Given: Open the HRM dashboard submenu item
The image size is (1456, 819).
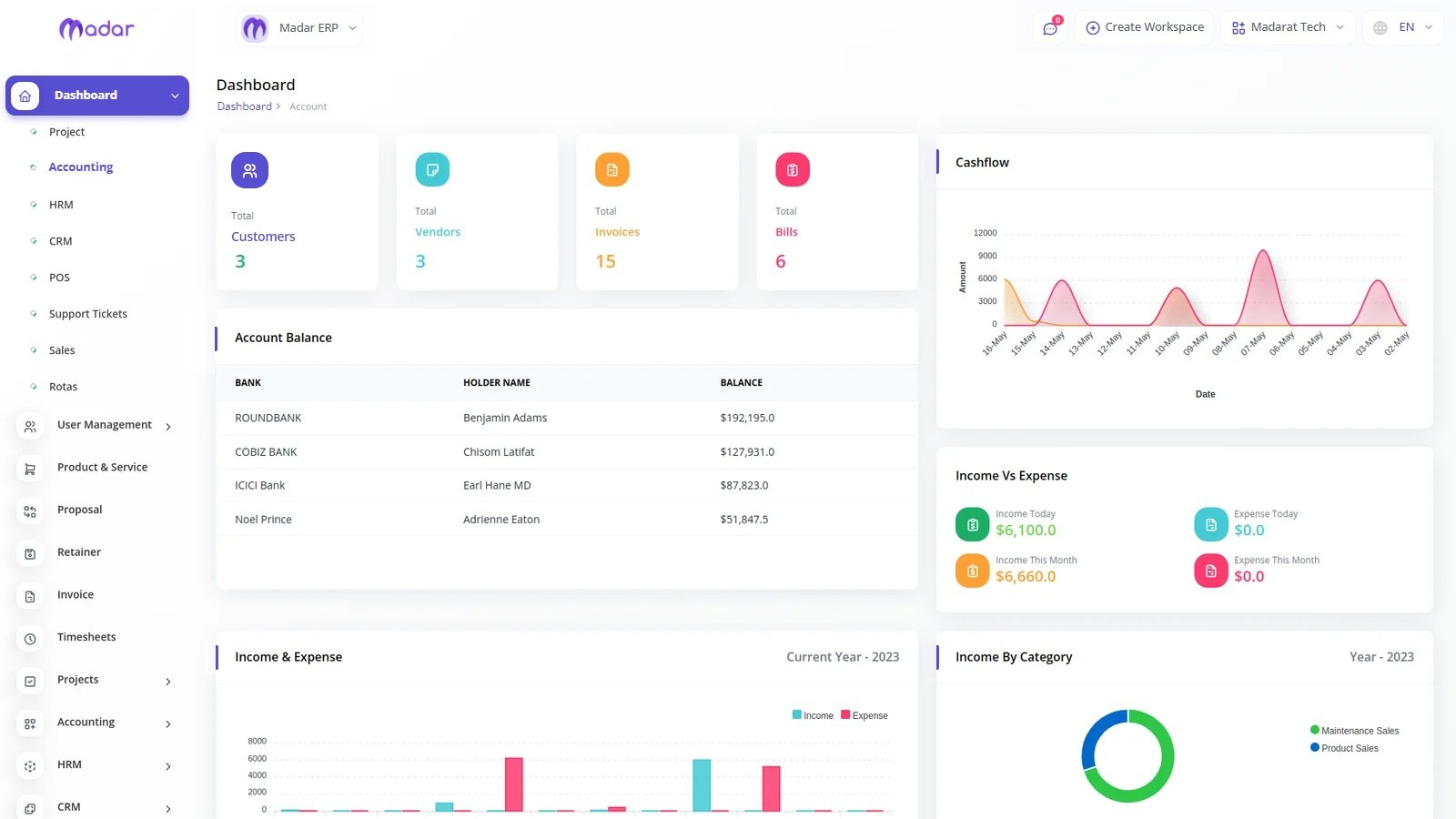Looking at the screenshot, I should pos(61,205).
